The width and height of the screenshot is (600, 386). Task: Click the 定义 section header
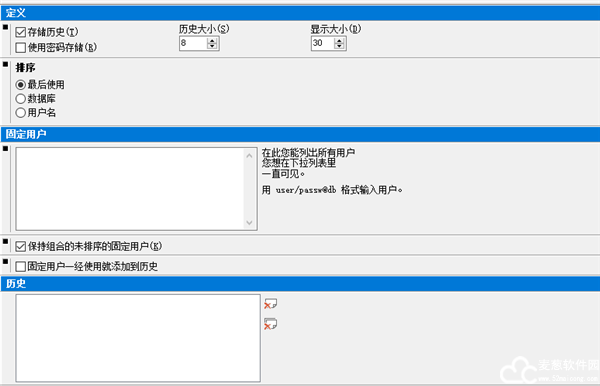click(300, 13)
